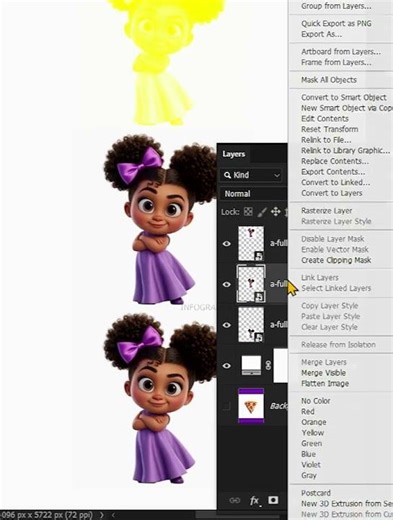Hide the top a-full smart object layer
The image size is (393, 520).
(x=227, y=244)
